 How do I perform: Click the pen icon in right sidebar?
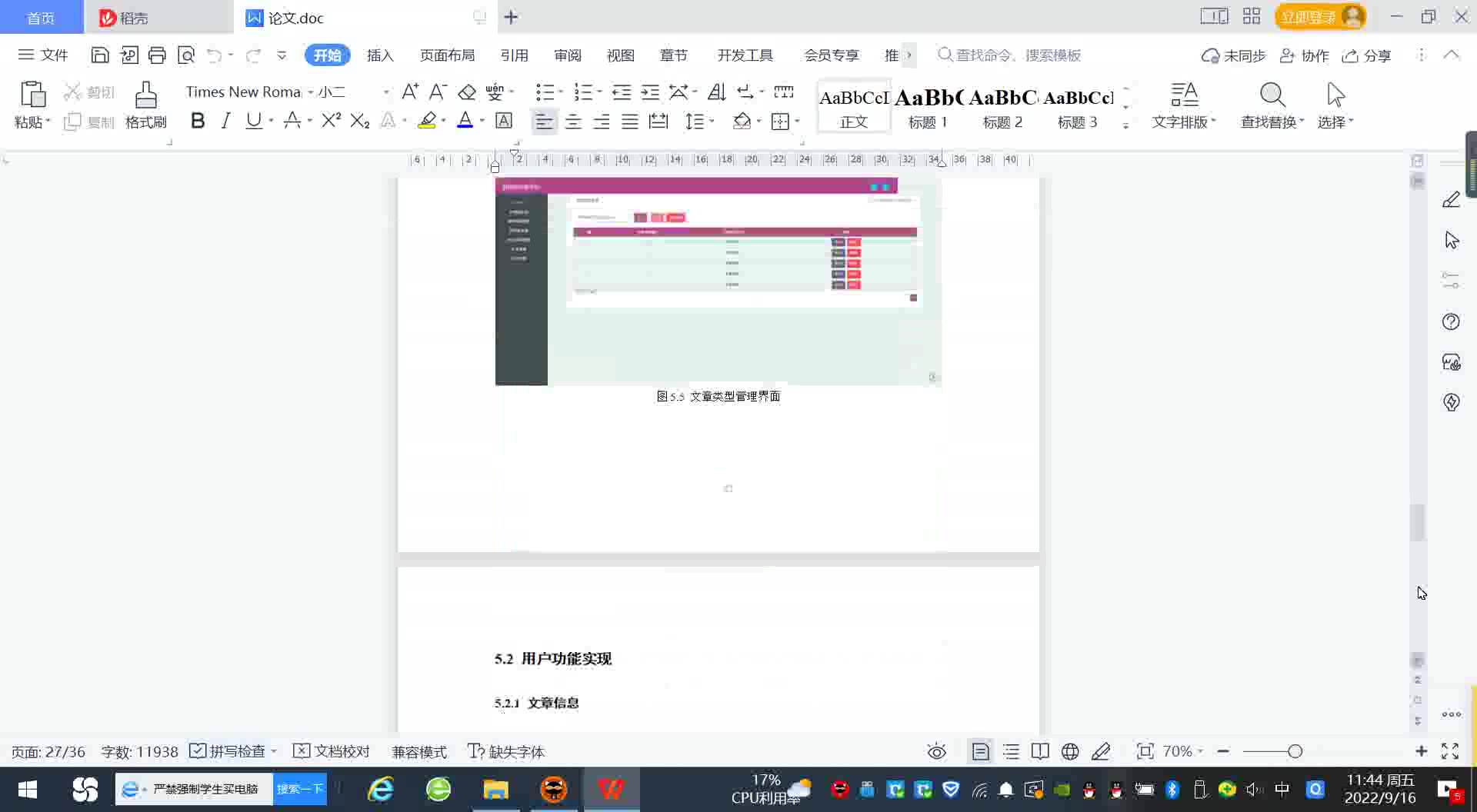tap(1451, 200)
